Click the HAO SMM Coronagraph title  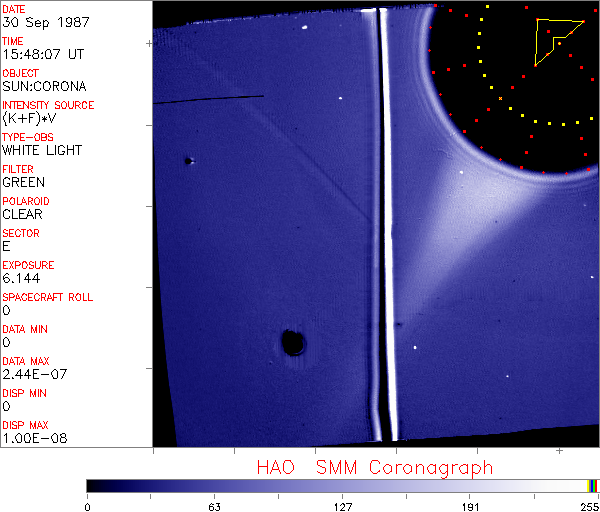coord(375,468)
